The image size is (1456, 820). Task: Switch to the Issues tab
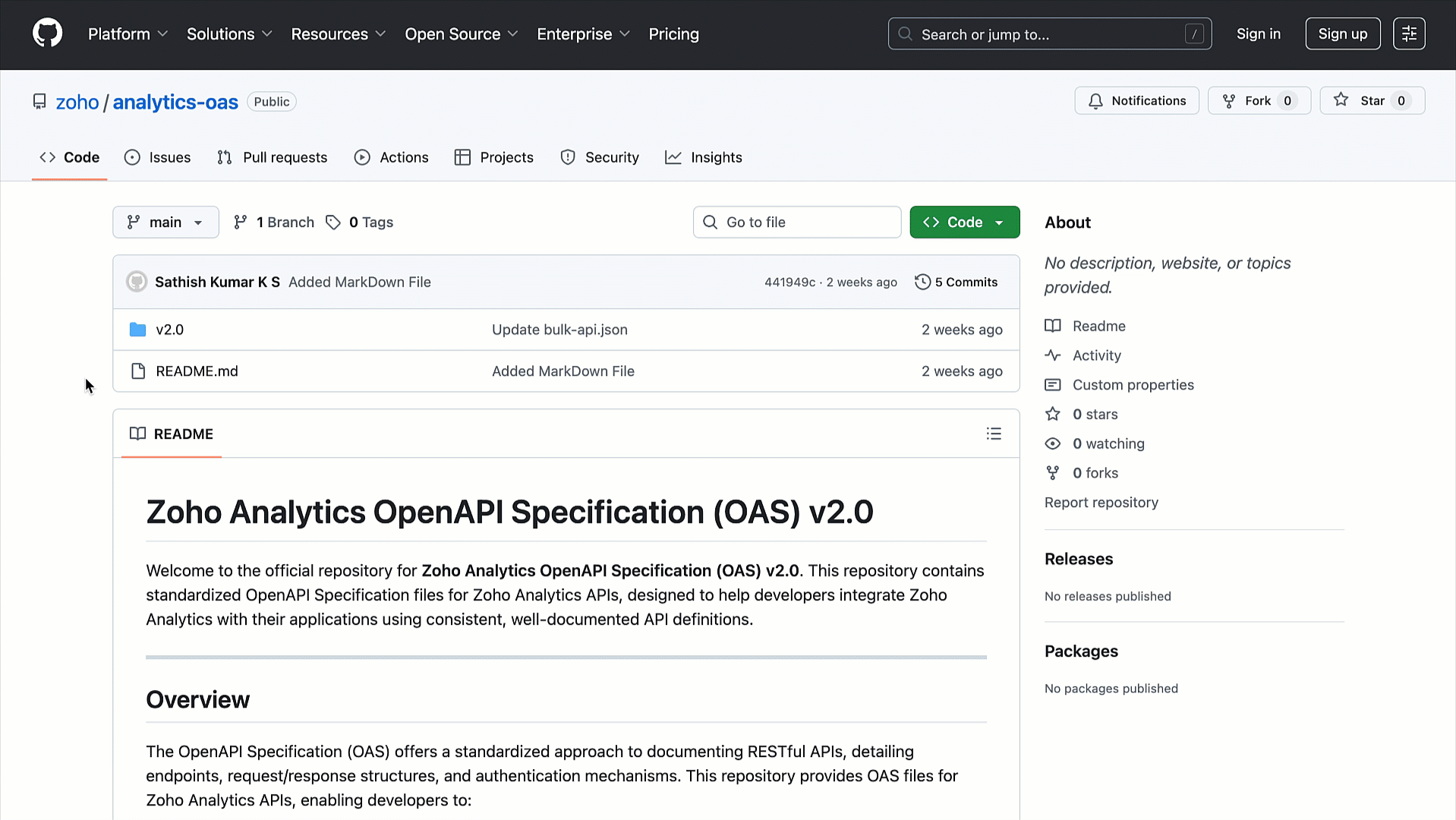158,157
